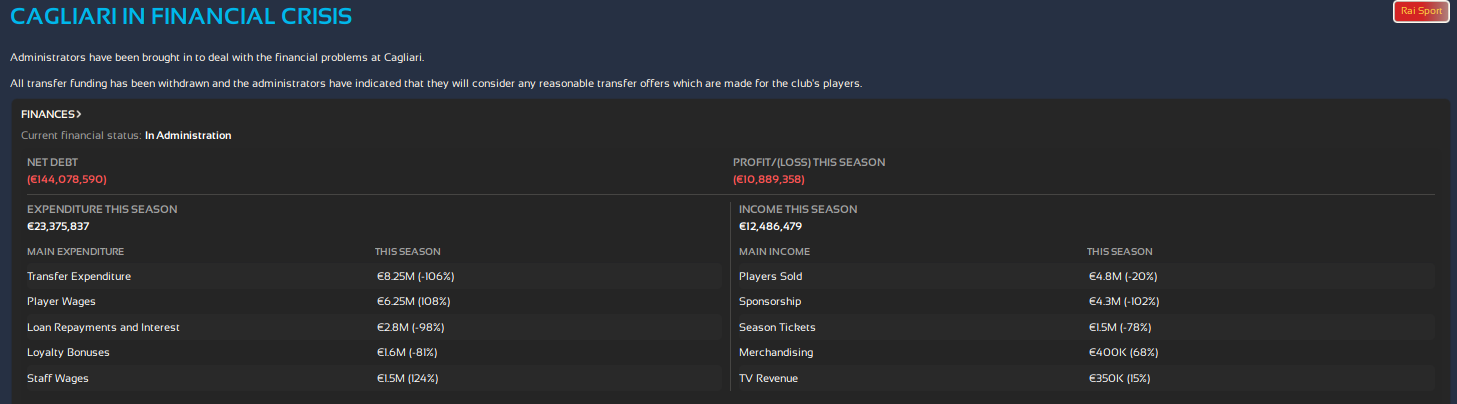Viewport: 1457px width, 404px height.
Task: Click the Sponsorship income row
Action: point(1084,301)
